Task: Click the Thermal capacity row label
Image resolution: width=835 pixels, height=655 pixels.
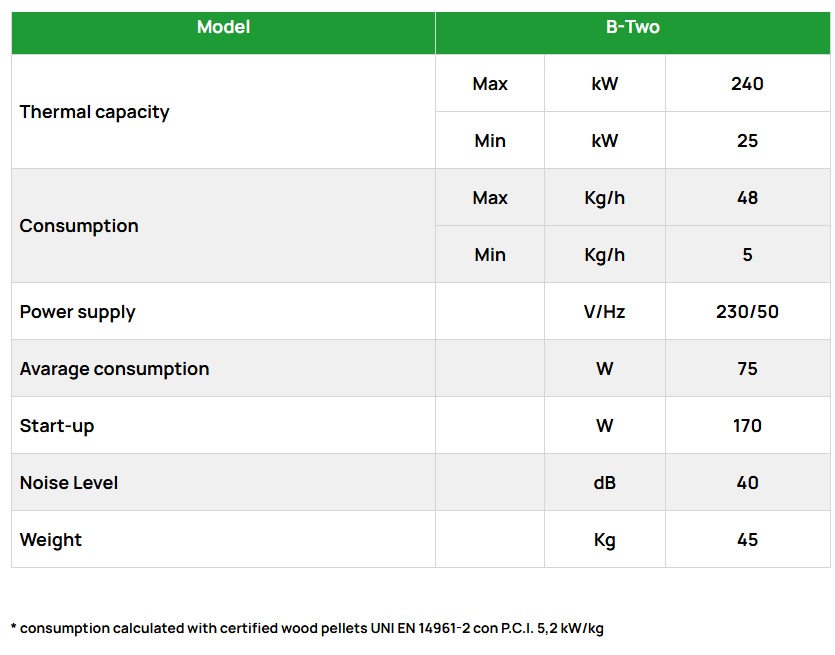Action: pyautogui.click(x=95, y=112)
